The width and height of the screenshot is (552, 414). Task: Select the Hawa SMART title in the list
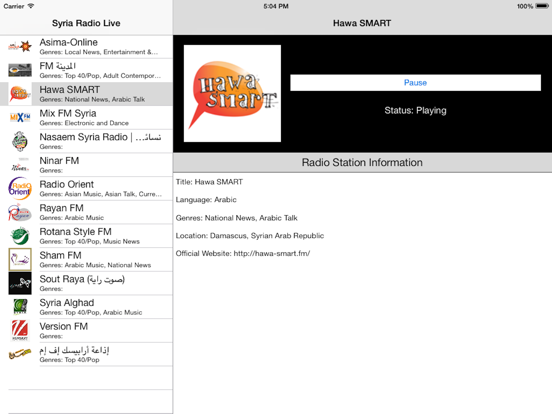coord(70,89)
